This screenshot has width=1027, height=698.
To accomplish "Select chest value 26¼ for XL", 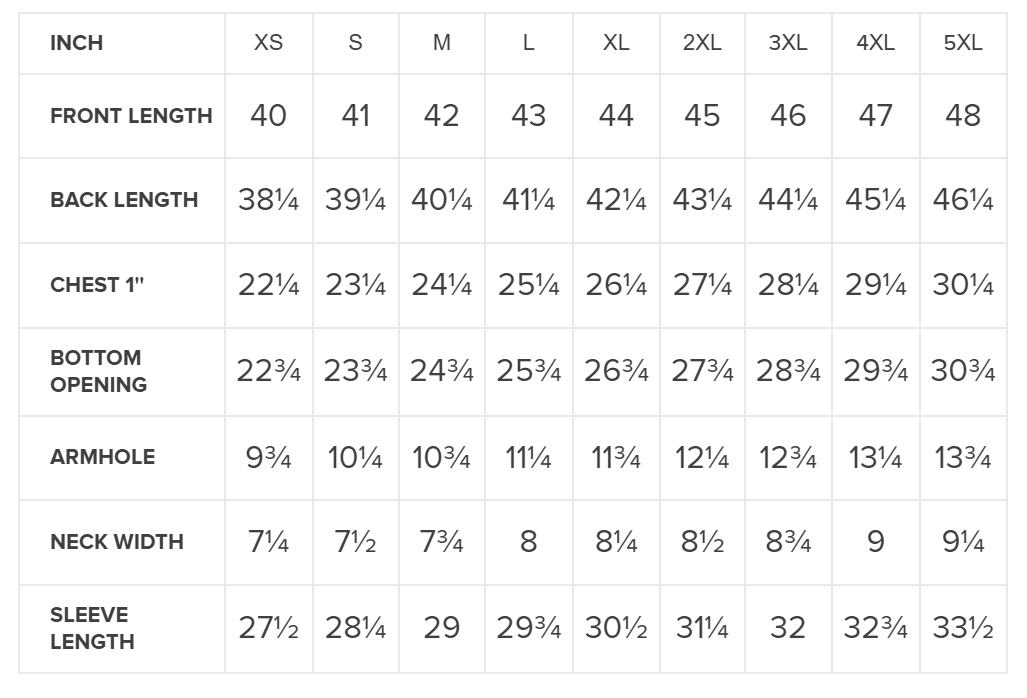I will click(x=616, y=285).
